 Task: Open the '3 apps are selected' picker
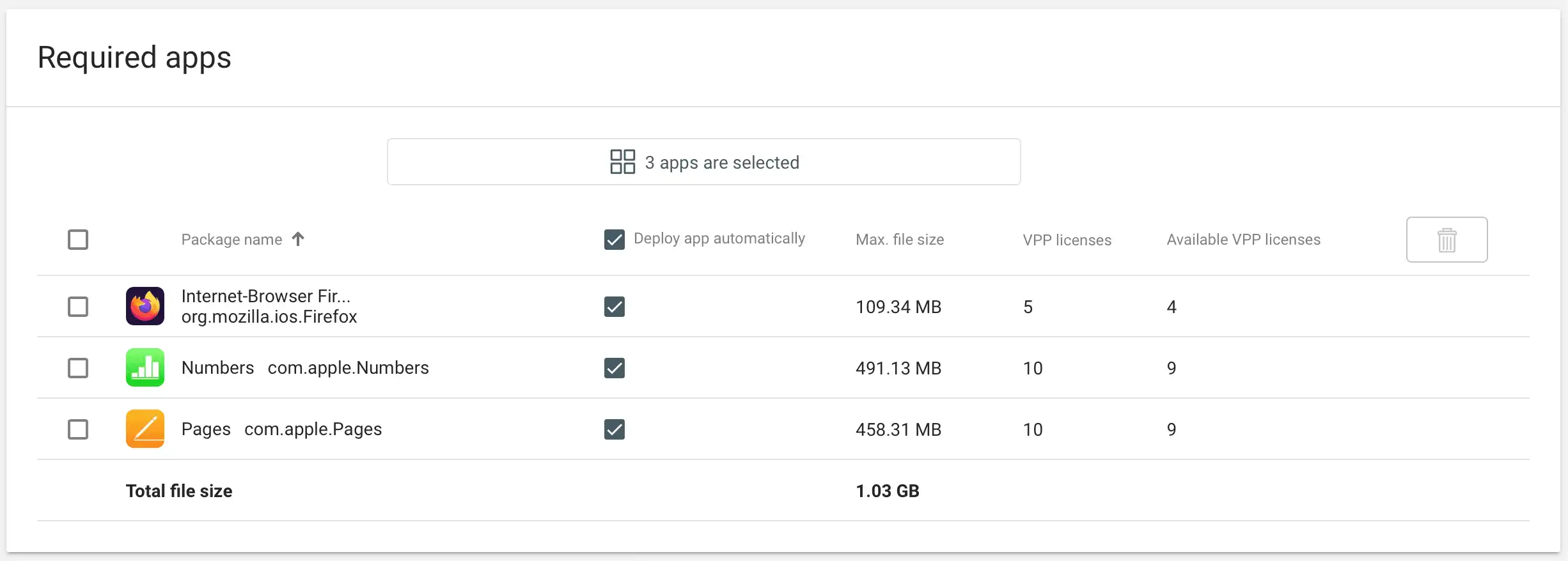click(703, 162)
